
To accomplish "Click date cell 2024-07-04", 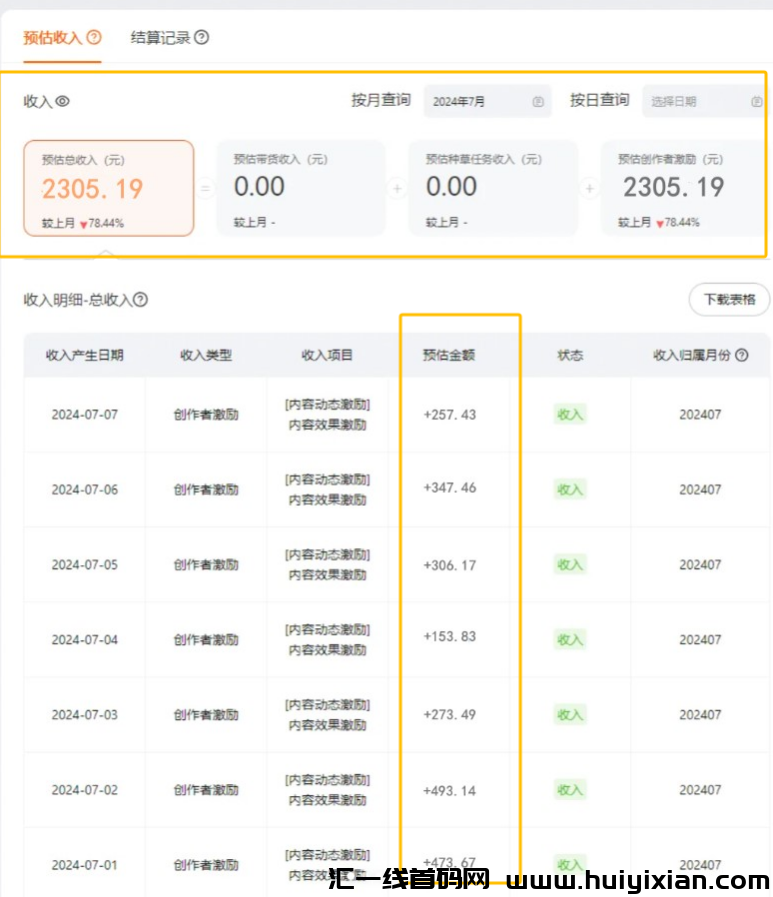I will 85,640.
